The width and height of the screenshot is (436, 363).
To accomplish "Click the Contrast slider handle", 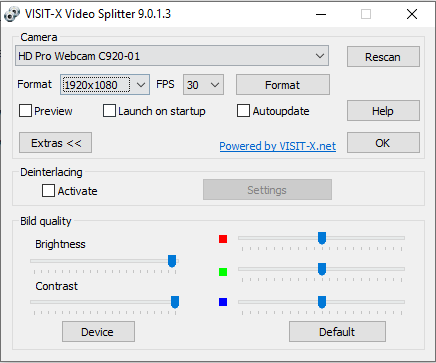I will 175,302.
